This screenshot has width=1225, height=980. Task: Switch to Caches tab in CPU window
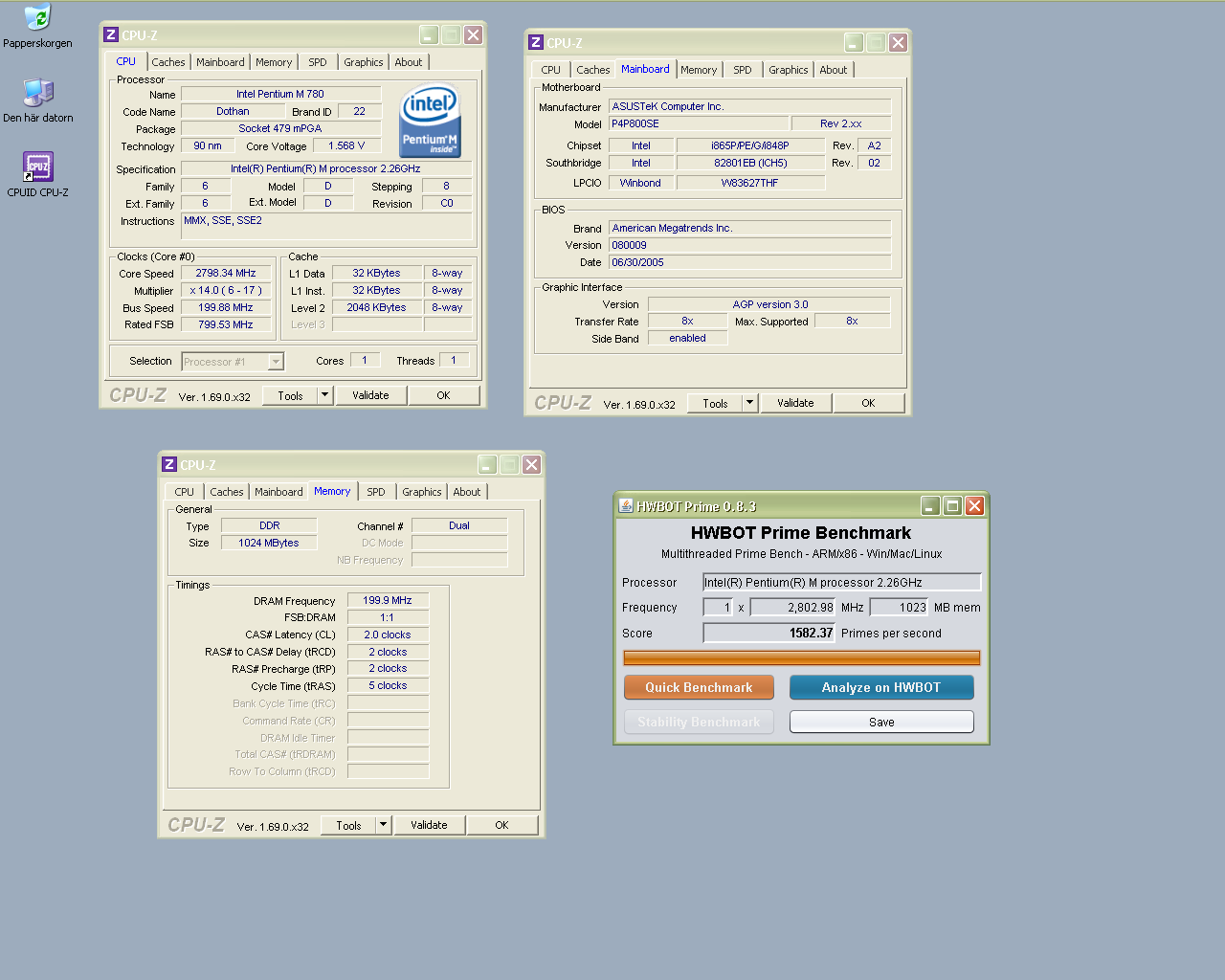(x=168, y=62)
